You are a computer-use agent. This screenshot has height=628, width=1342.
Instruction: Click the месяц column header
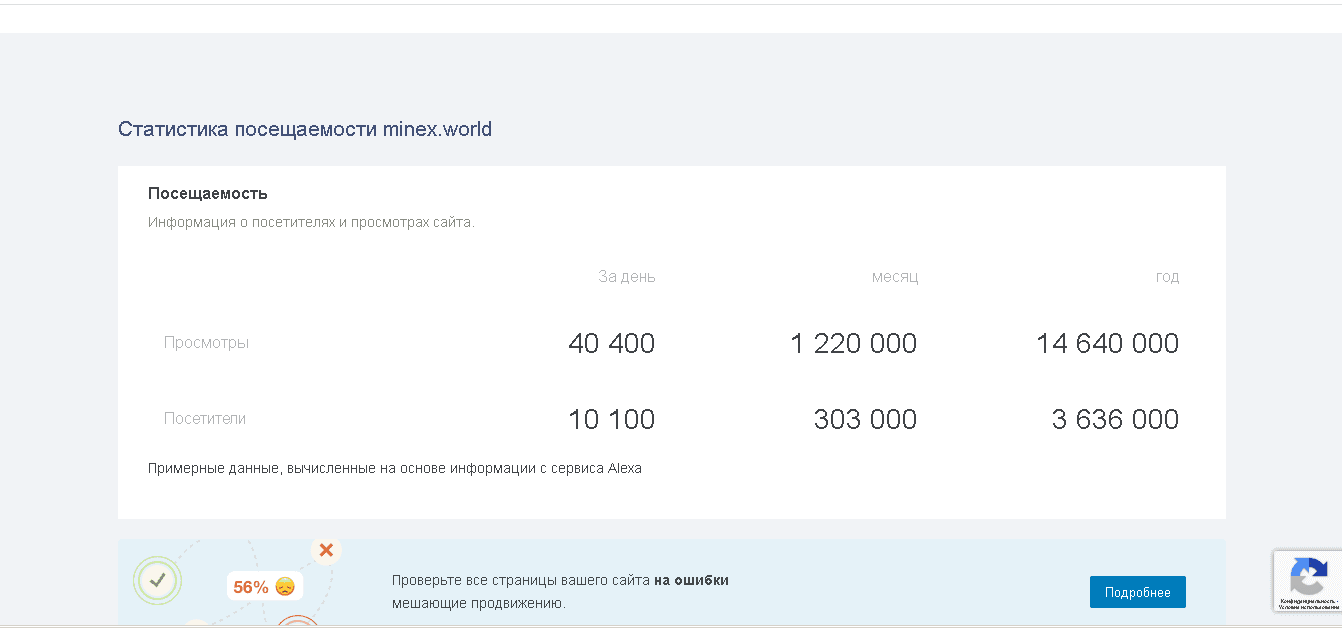tap(894, 276)
